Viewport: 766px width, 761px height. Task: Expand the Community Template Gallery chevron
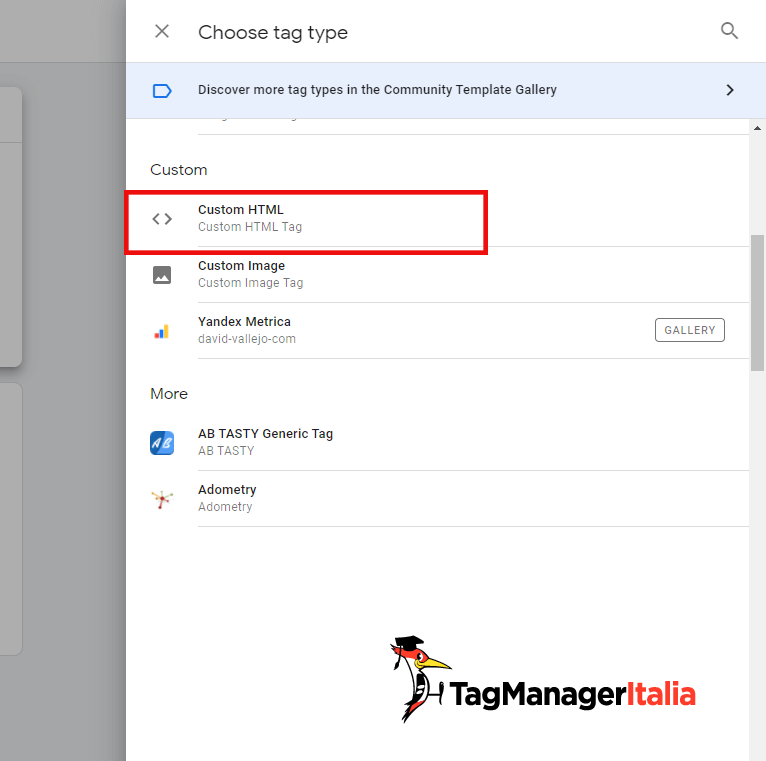click(x=730, y=90)
